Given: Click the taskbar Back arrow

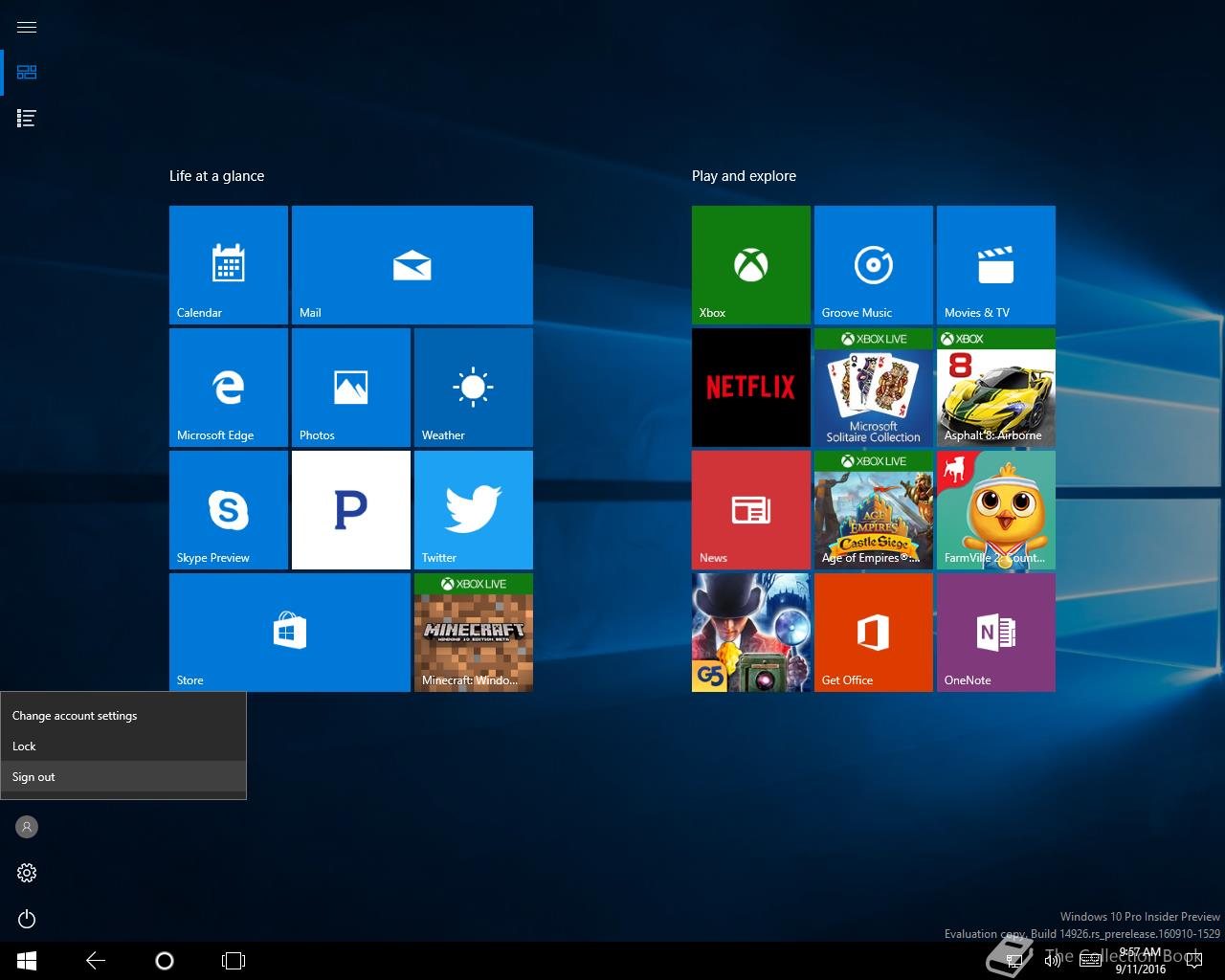Looking at the screenshot, I should 96,960.
